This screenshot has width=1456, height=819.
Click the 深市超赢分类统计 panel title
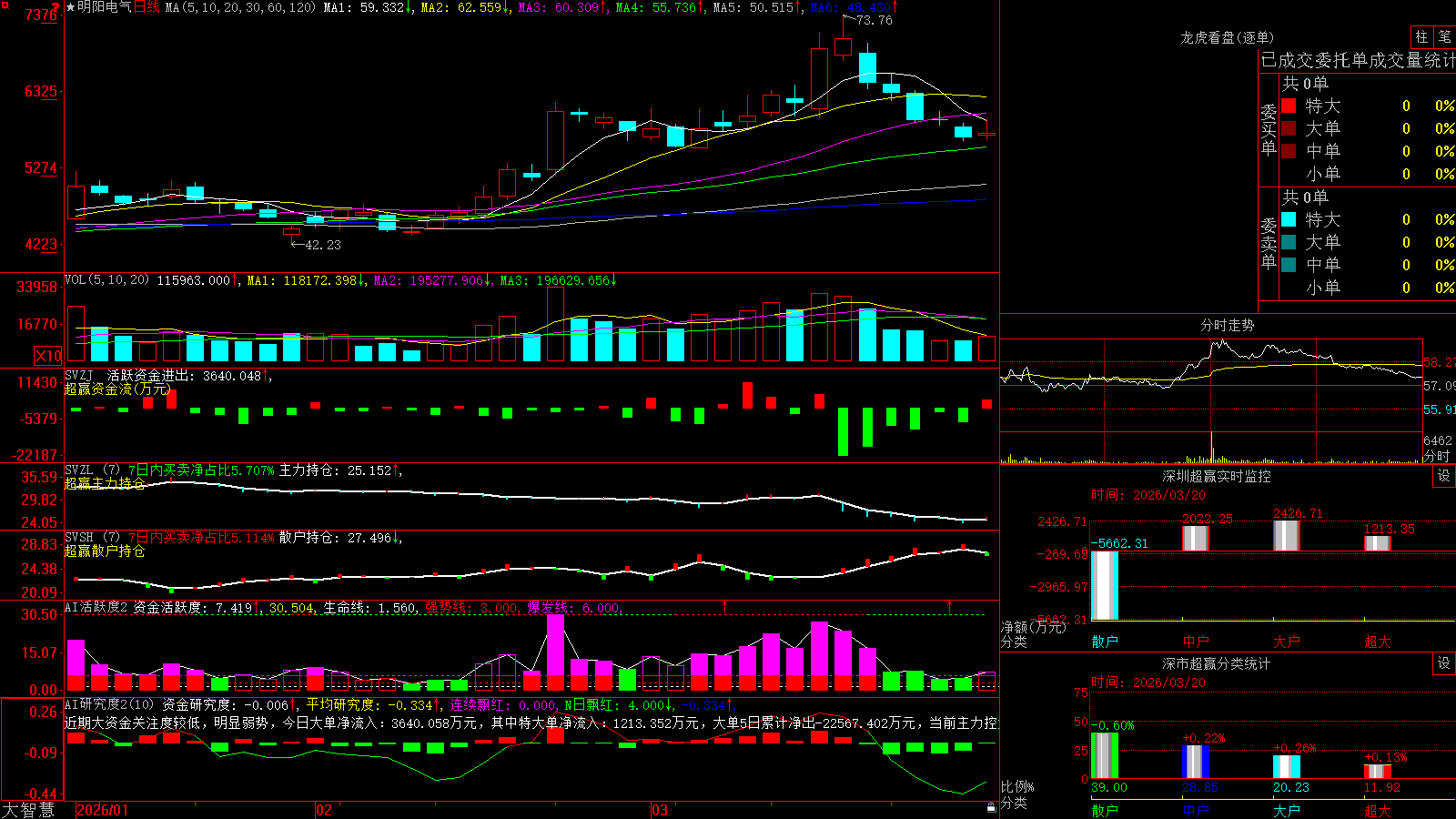pyautogui.click(x=1217, y=663)
